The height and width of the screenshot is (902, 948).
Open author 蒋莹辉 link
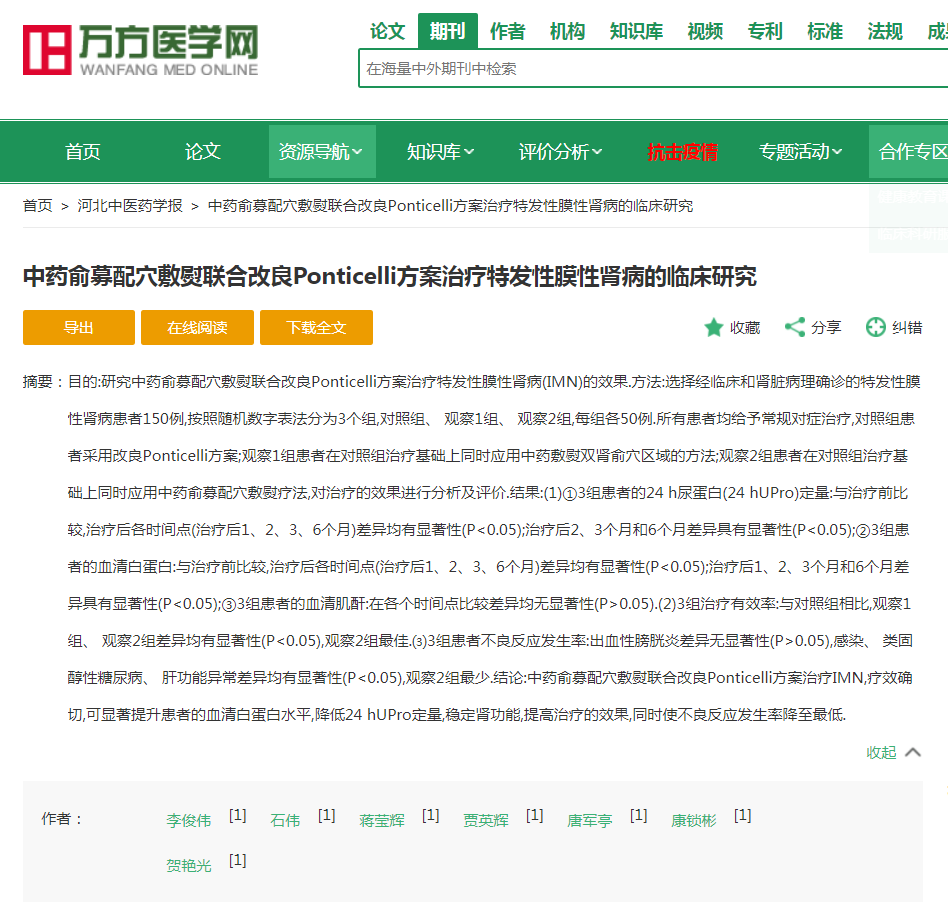click(x=381, y=820)
